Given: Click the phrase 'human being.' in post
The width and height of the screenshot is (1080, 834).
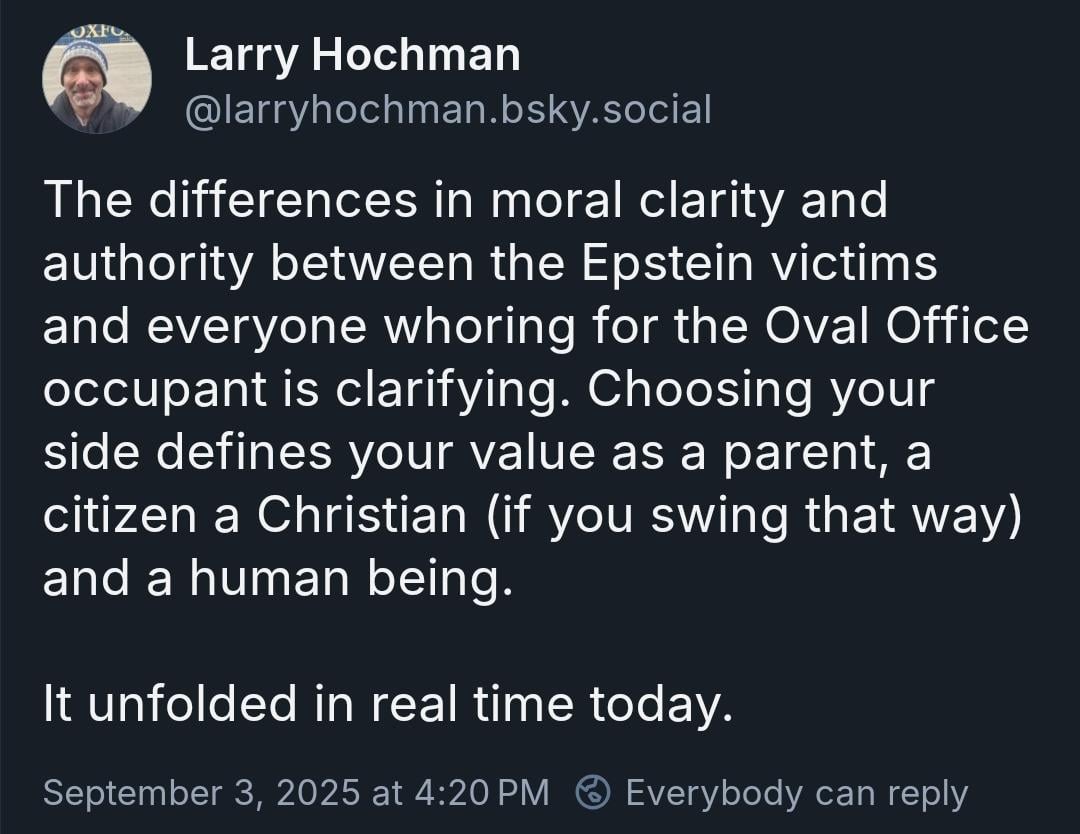Looking at the screenshot, I should tap(351, 577).
